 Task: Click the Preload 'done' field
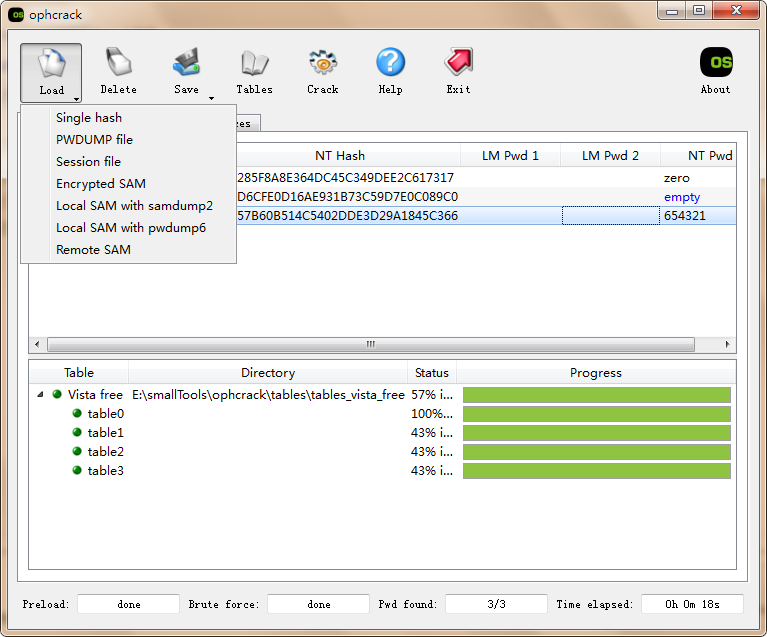tap(129, 604)
